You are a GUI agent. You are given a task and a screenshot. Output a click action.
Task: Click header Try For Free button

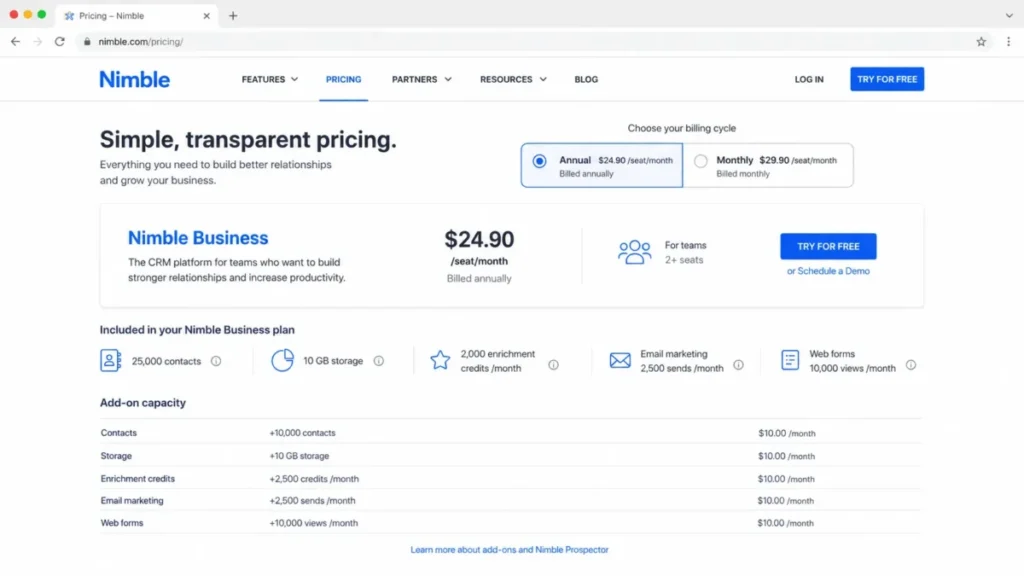(887, 79)
